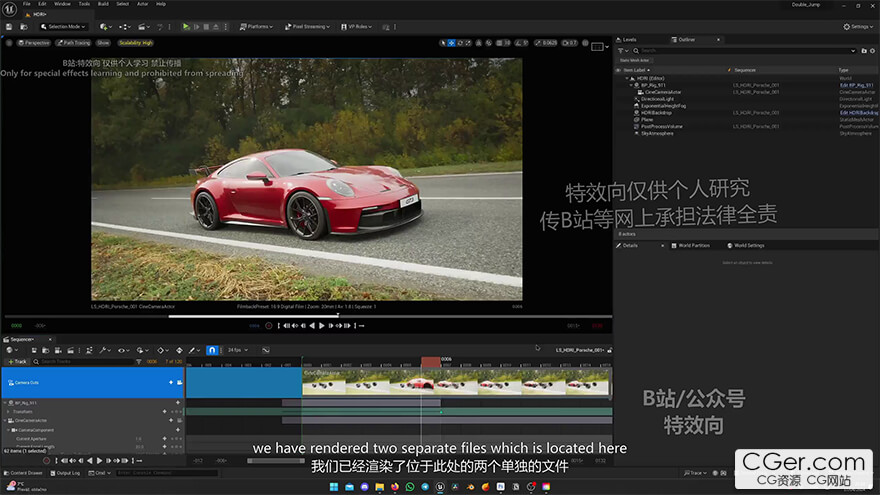Open the viewport layout dropdown
The image size is (880, 495).
tap(600, 47)
